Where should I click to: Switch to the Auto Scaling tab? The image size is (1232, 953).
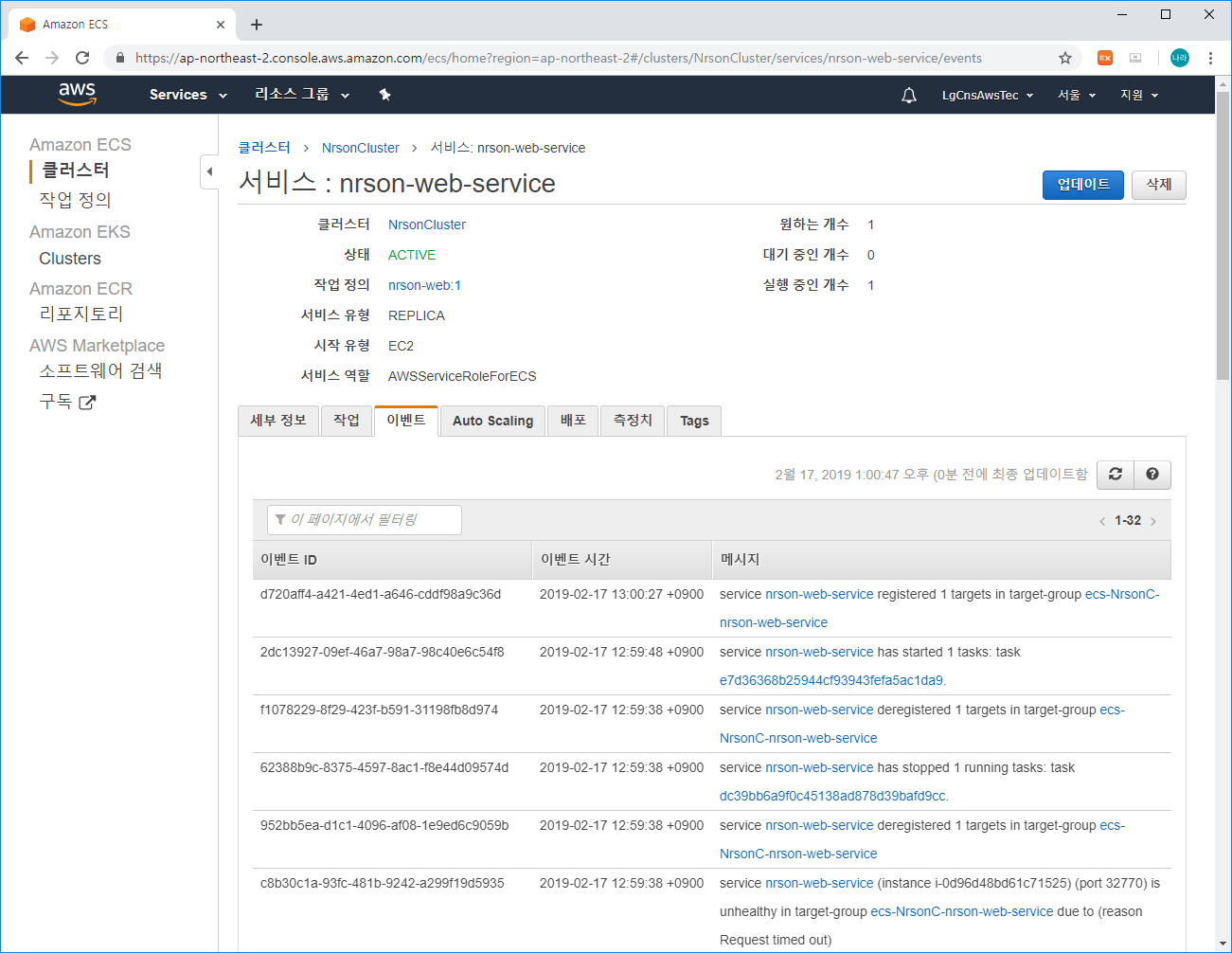coord(492,421)
